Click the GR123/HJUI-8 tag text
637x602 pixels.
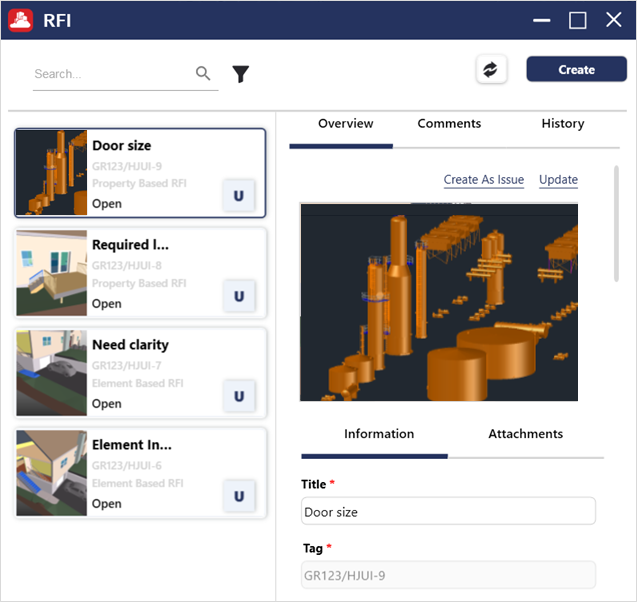click(127, 266)
